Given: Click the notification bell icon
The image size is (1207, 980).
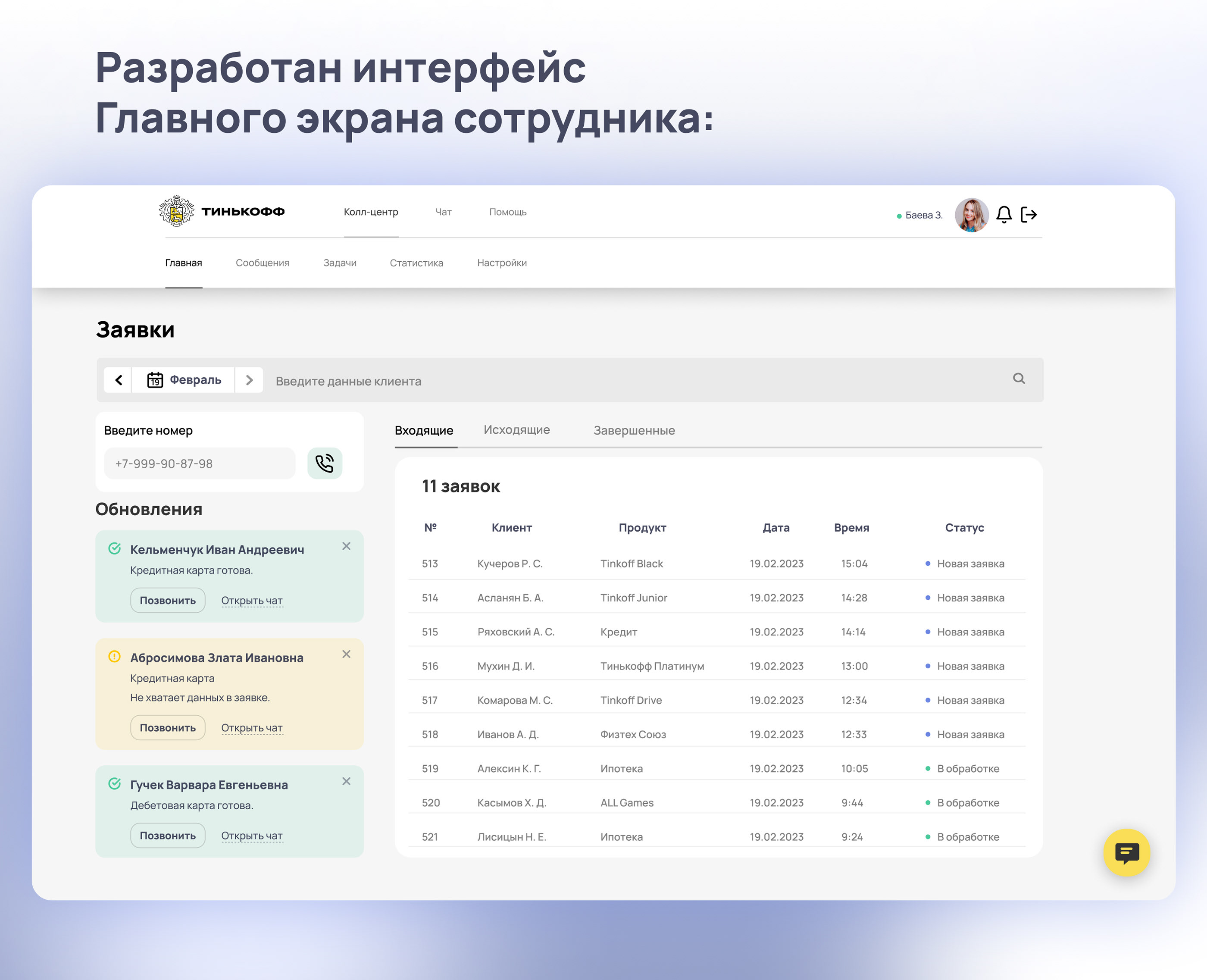Looking at the screenshot, I should [x=1004, y=215].
